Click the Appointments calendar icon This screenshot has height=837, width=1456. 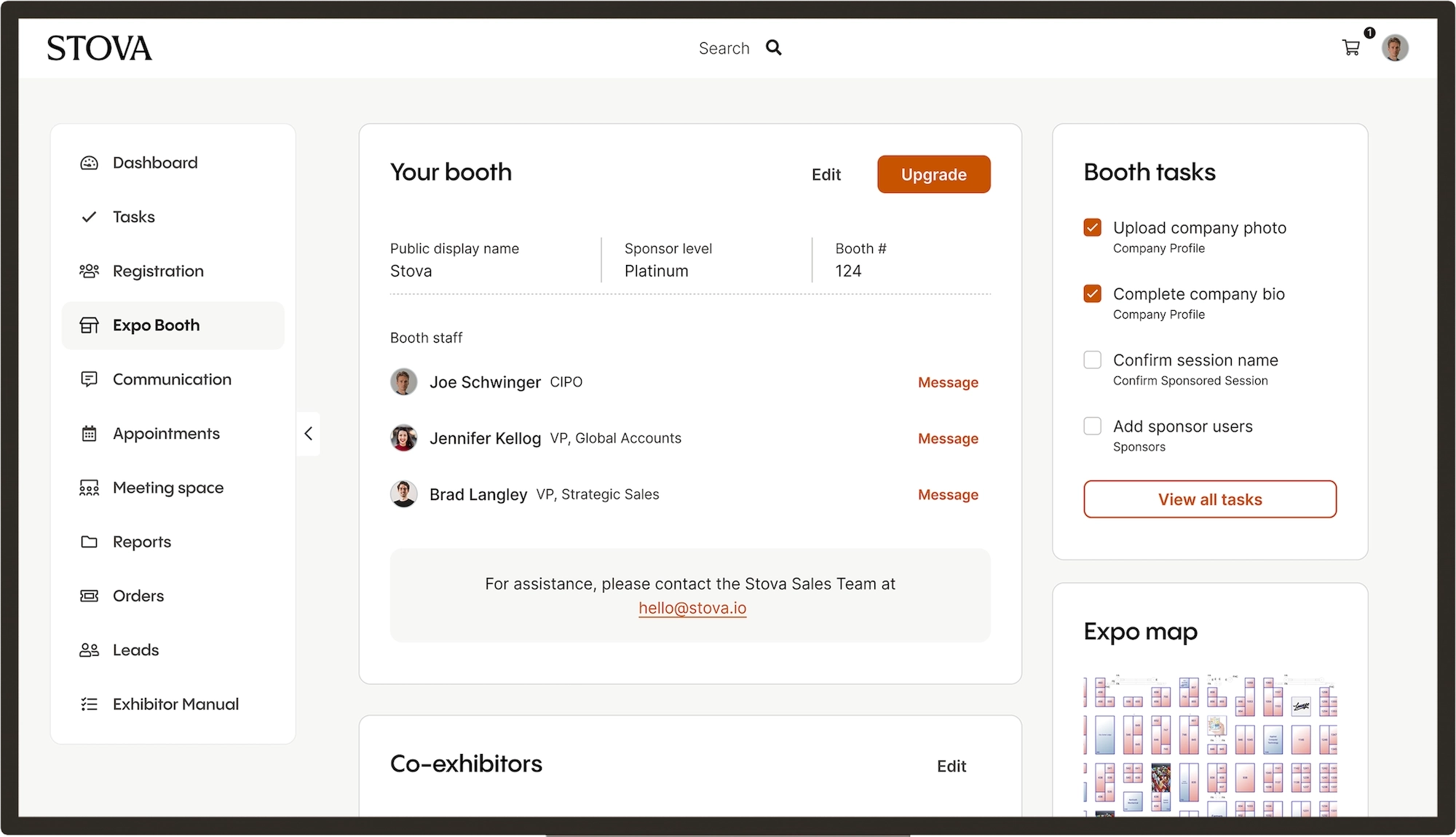click(x=89, y=434)
